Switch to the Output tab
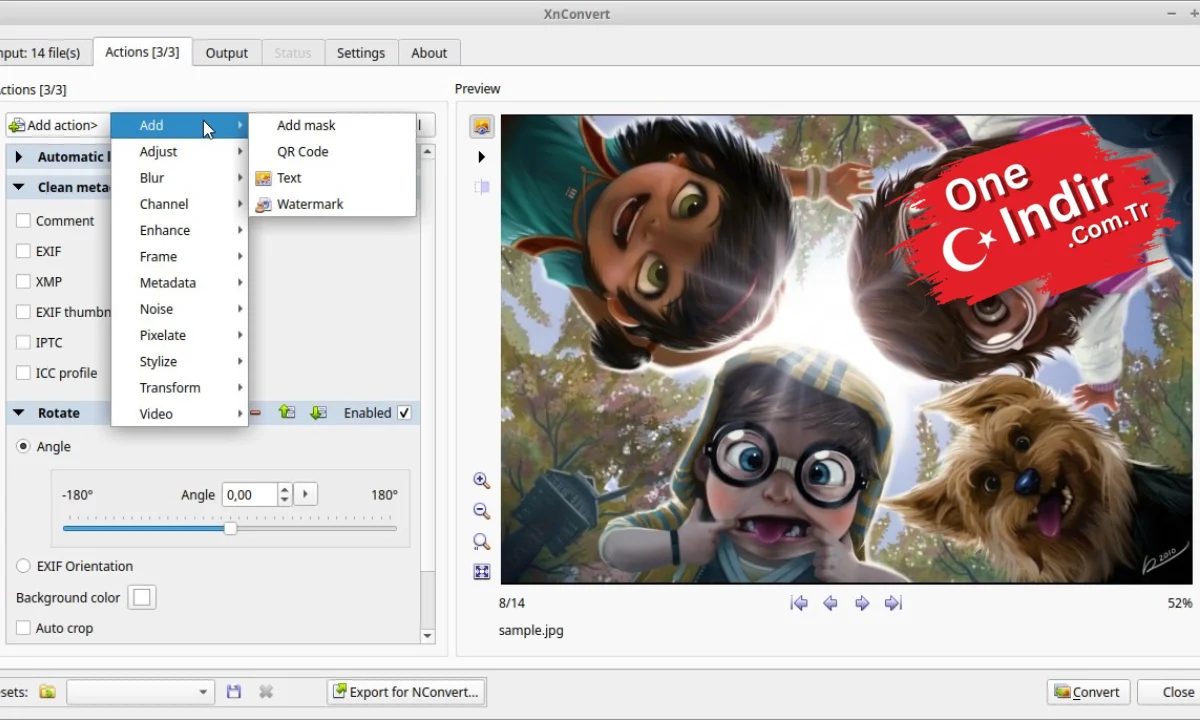The height and width of the screenshot is (720, 1200). (x=227, y=53)
